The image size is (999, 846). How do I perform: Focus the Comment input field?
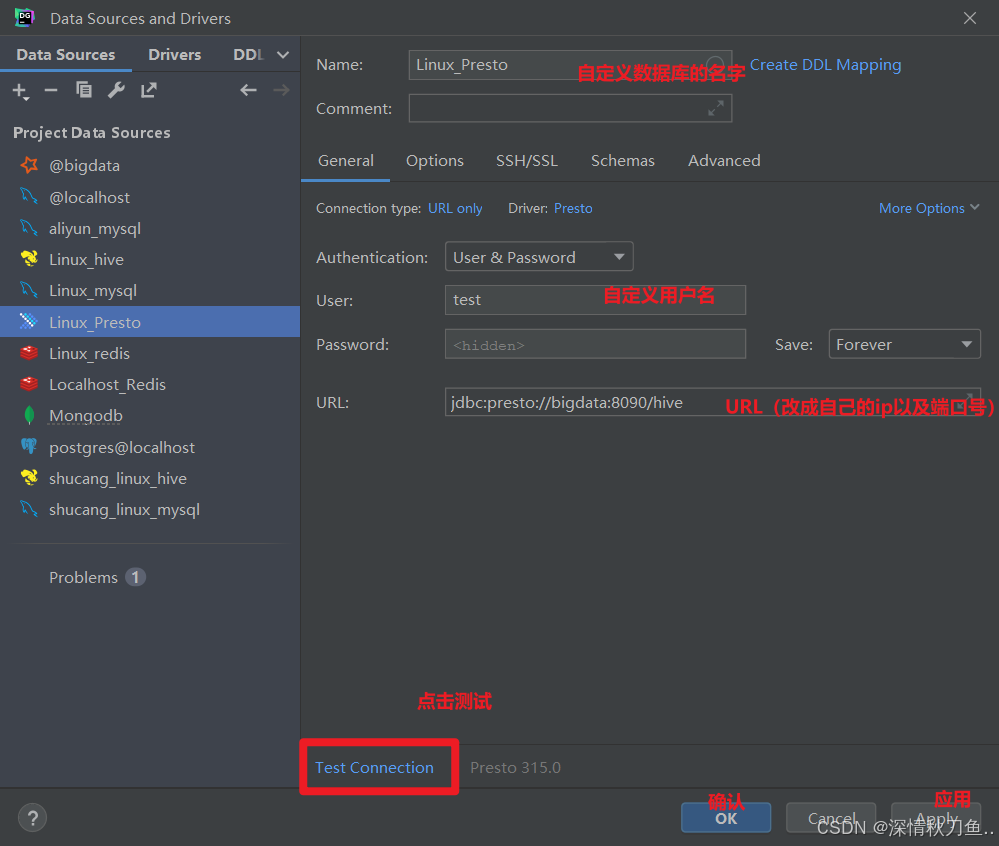coord(570,108)
